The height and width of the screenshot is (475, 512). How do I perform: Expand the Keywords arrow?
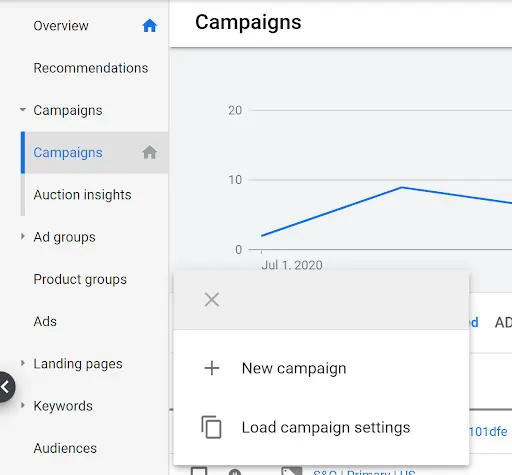23,405
